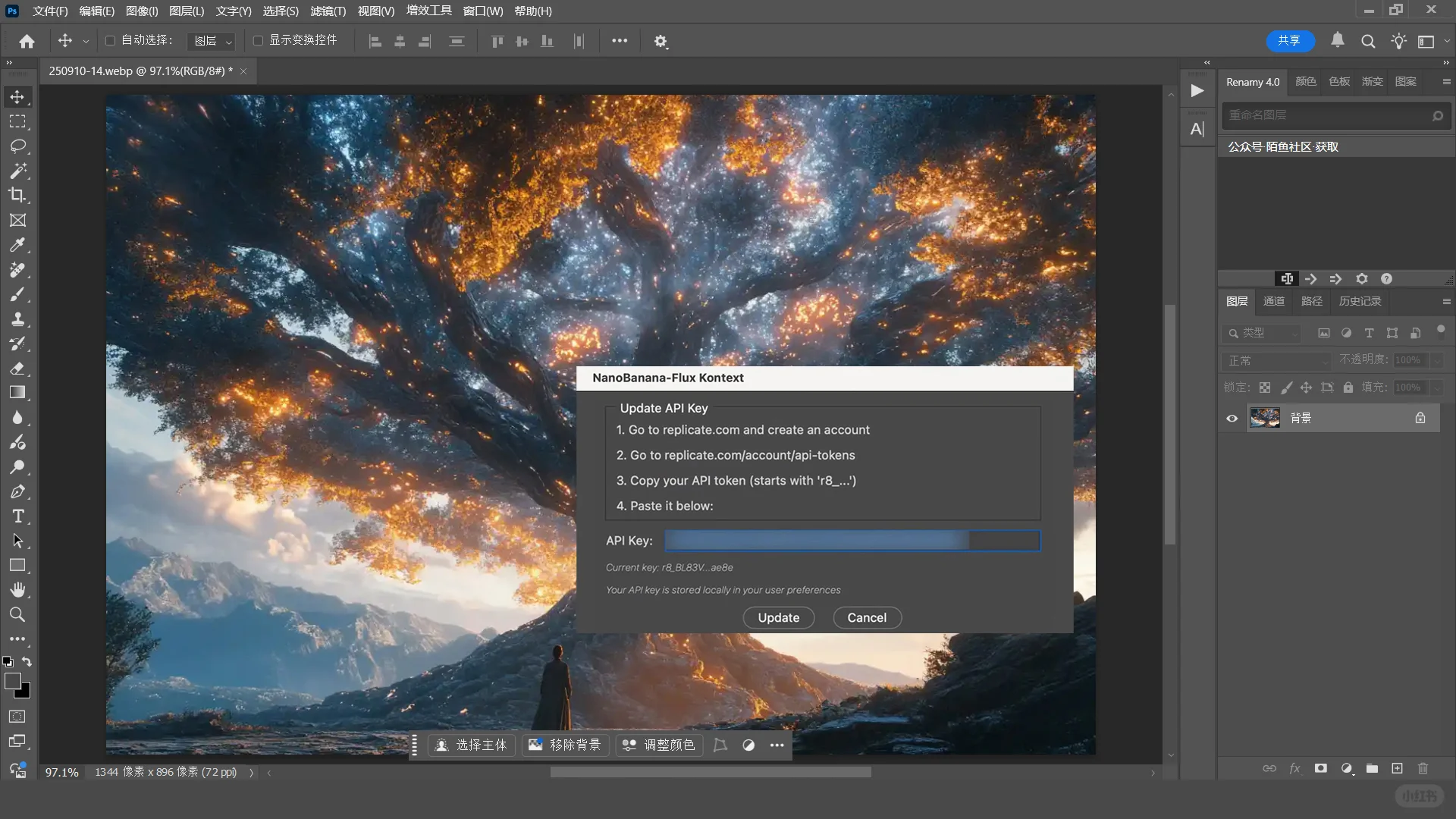Image resolution: width=1456 pixels, height=819 pixels.
Task: Select the Eyedropper tool
Action: click(17, 245)
